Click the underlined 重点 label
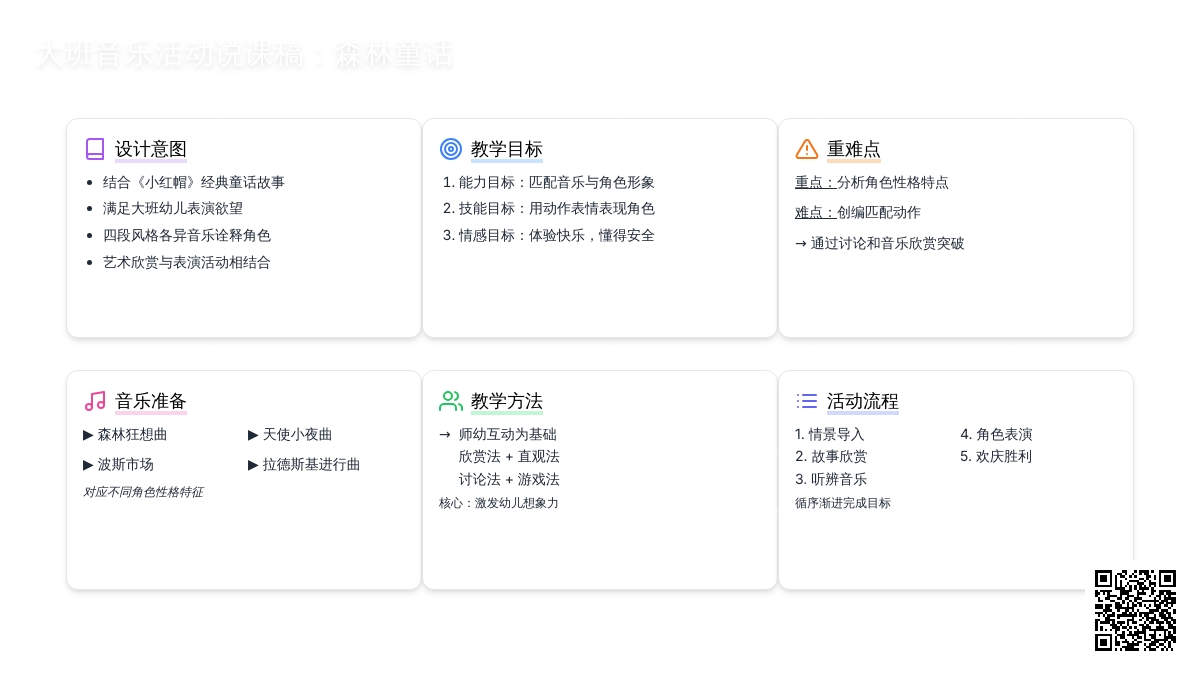The height and width of the screenshot is (675, 1200). click(815, 183)
